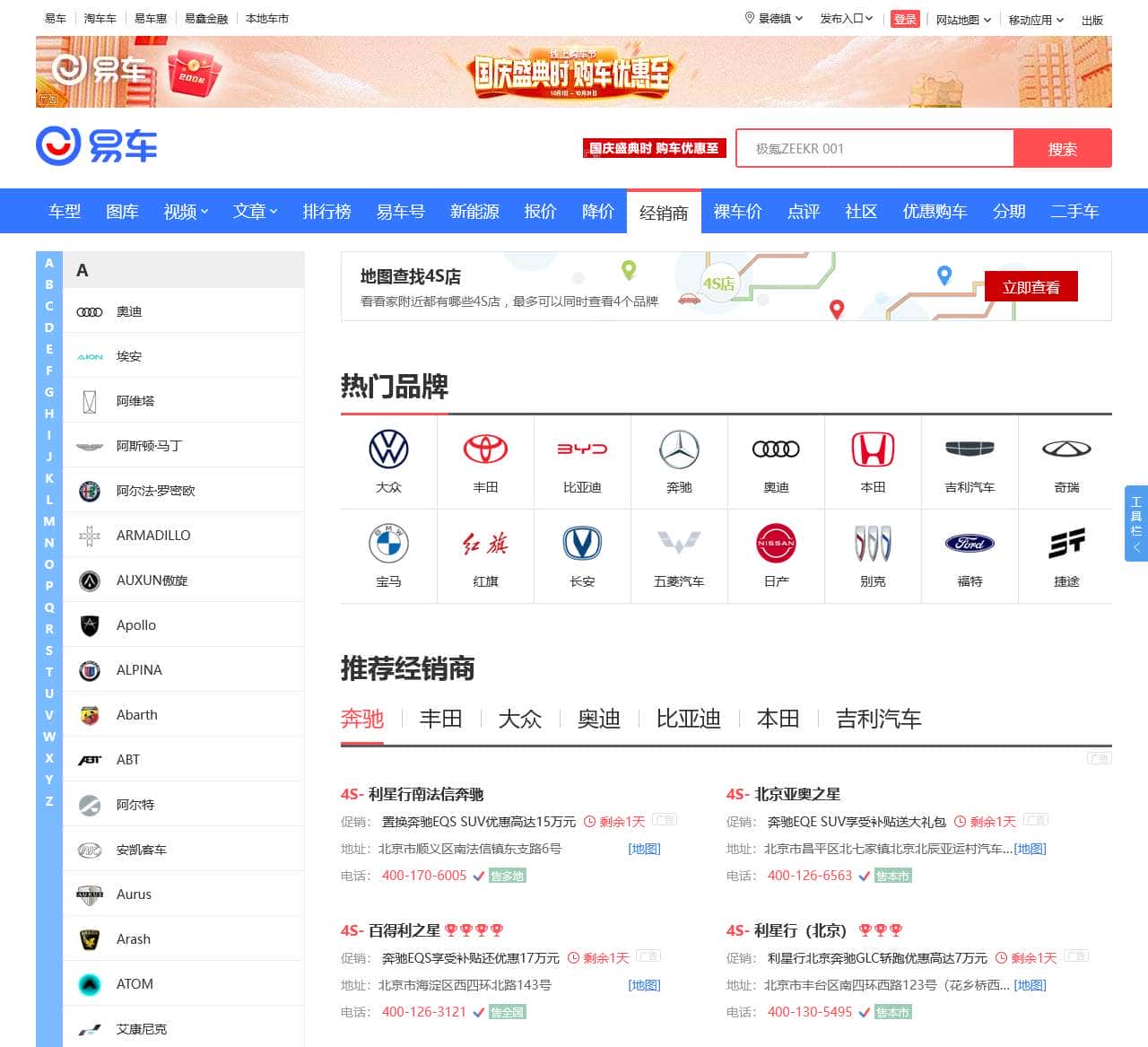Open the 地图 link for 北京亚奥之星 dealer
The width and height of the screenshot is (1148, 1047).
click(1030, 848)
